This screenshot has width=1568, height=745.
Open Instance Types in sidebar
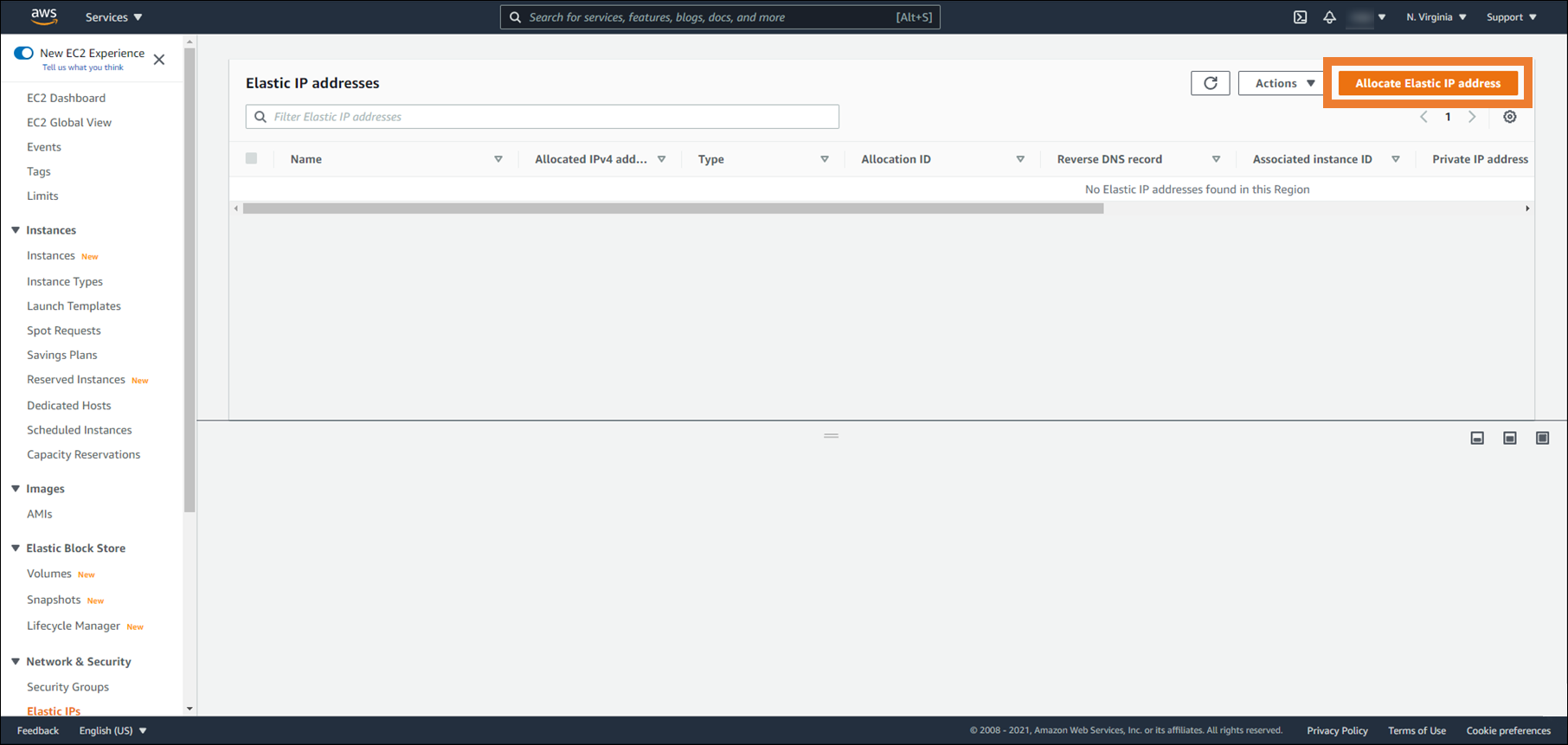(65, 282)
